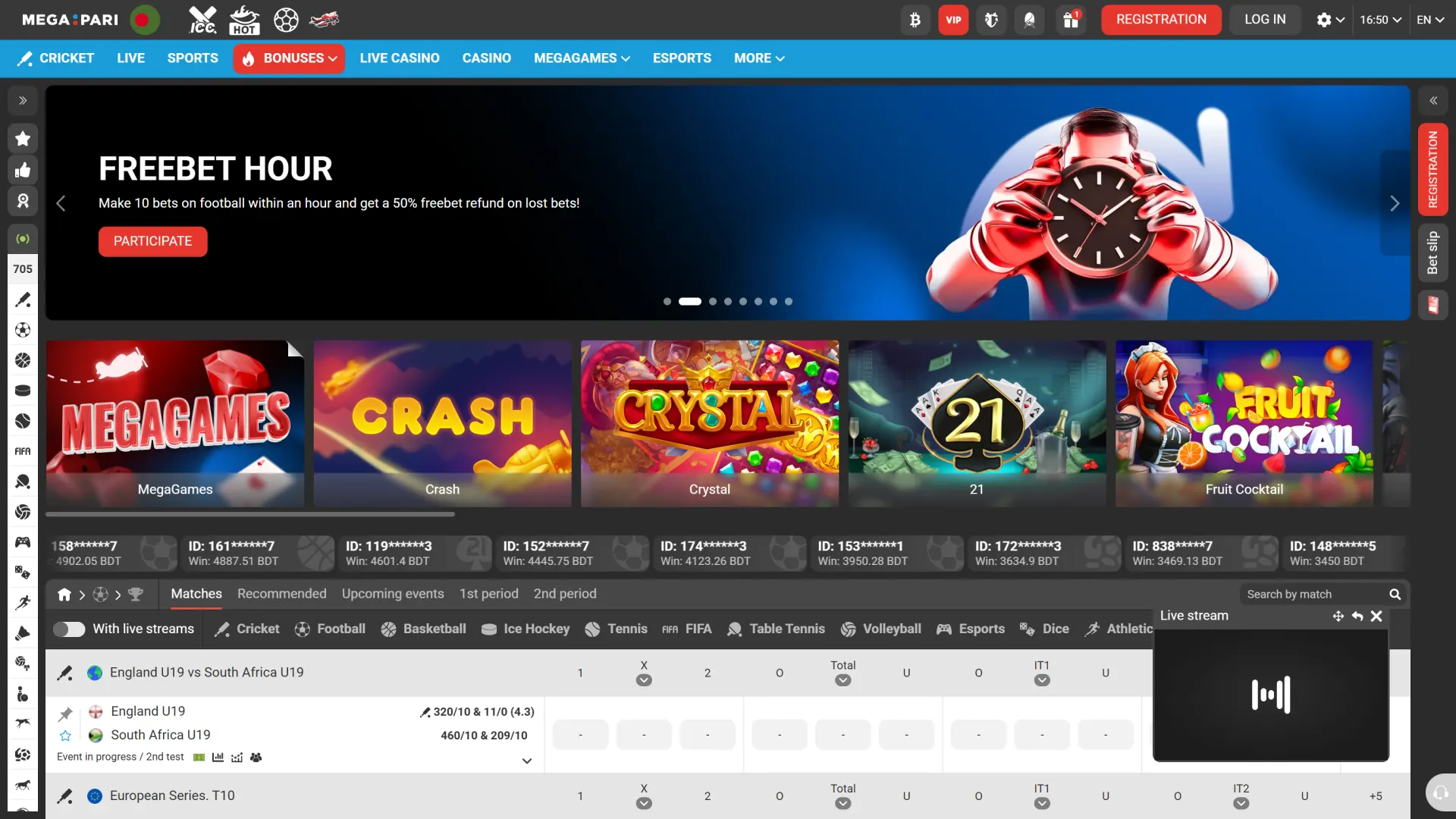This screenshot has width=1456, height=819.
Task: Switch to Recommended tab
Action: (281, 594)
